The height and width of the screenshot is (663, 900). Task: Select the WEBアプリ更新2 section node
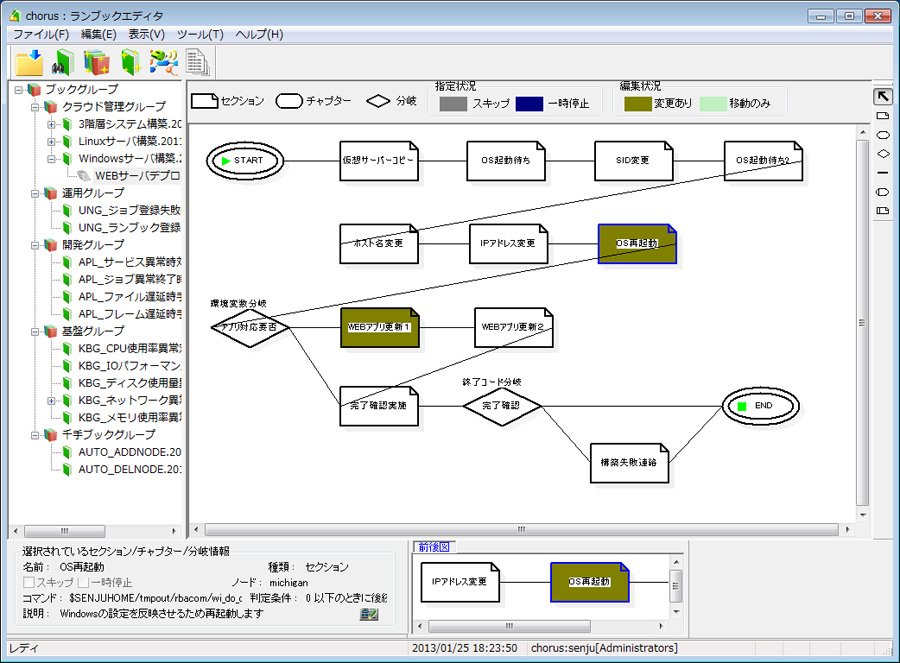pos(514,327)
